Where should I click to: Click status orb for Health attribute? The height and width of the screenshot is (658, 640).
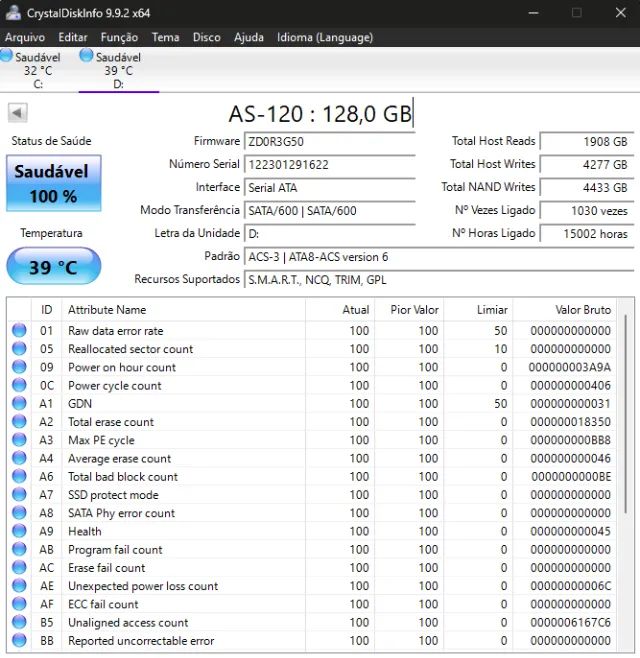point(19,531)
